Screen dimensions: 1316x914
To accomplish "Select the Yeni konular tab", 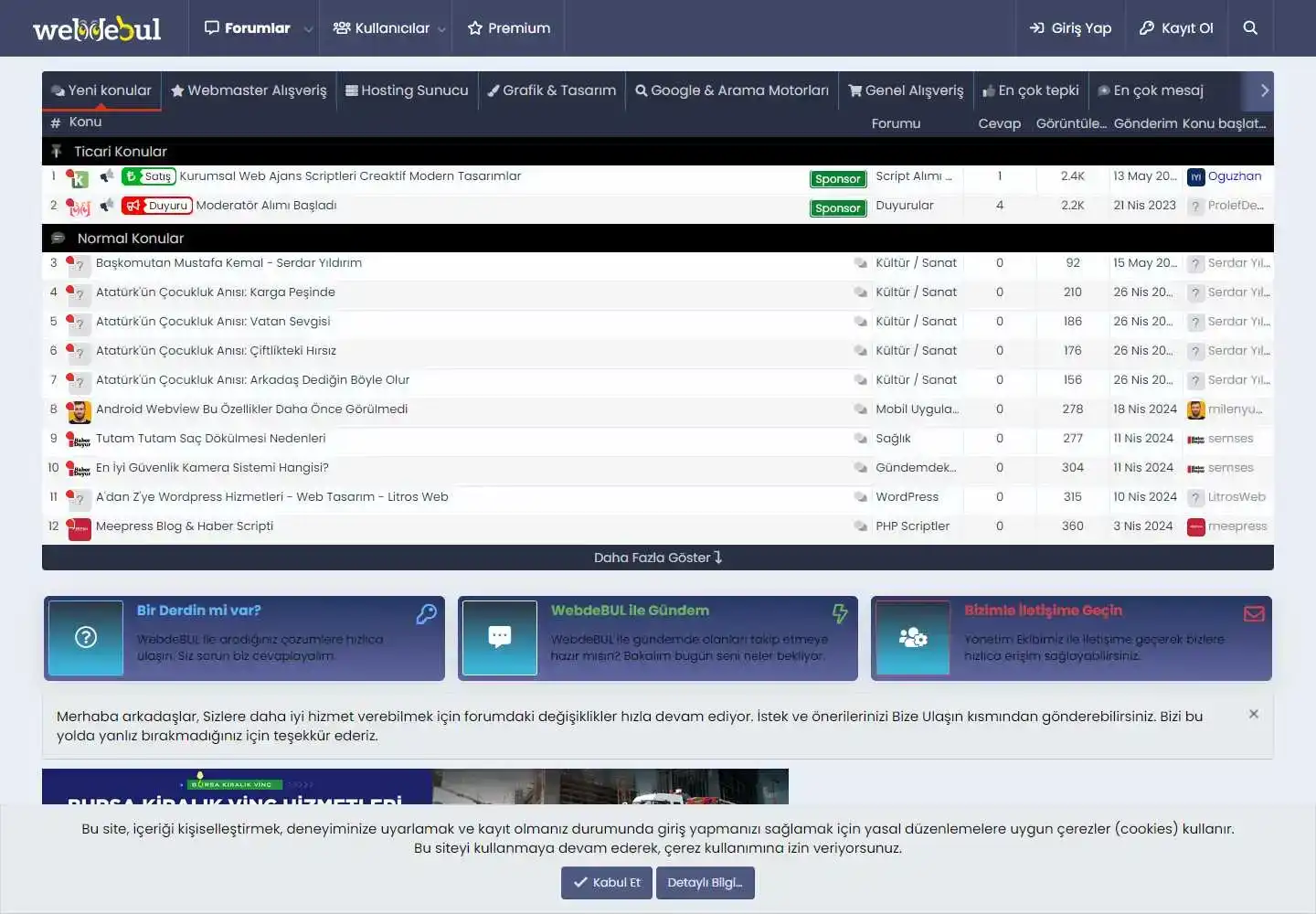I will (x=101, y=90).
